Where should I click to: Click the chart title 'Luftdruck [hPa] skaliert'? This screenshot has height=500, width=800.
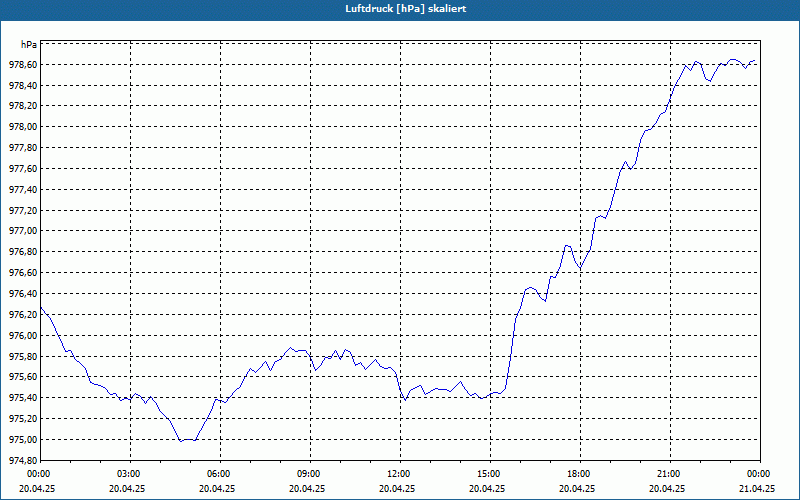click(x=406, y=9)
